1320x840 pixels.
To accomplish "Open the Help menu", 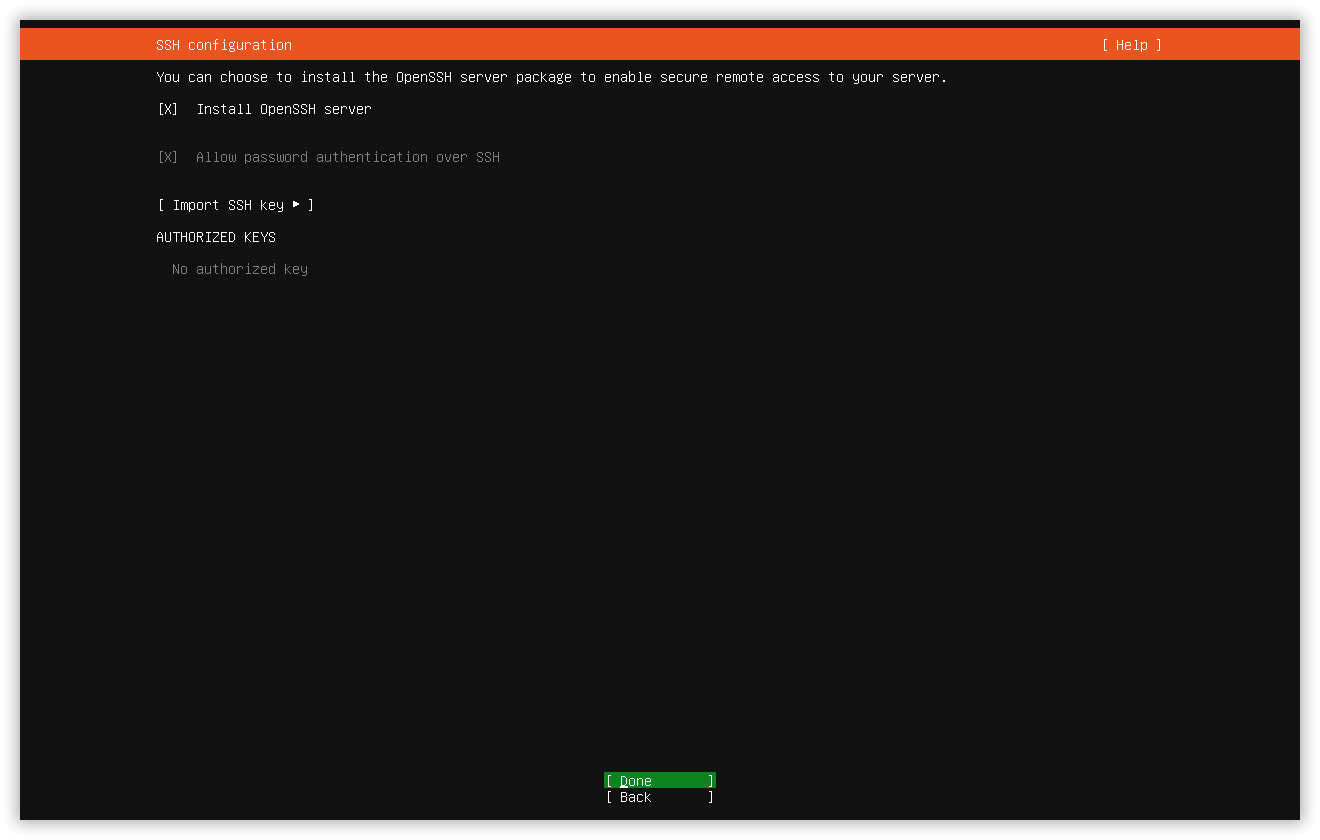I will 1132,45.
